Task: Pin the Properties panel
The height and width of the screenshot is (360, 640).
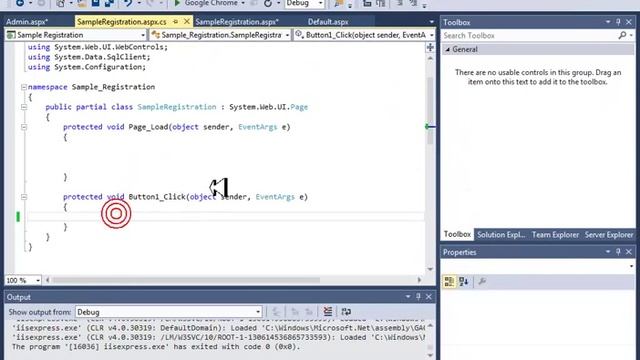Action: [618, 252]
